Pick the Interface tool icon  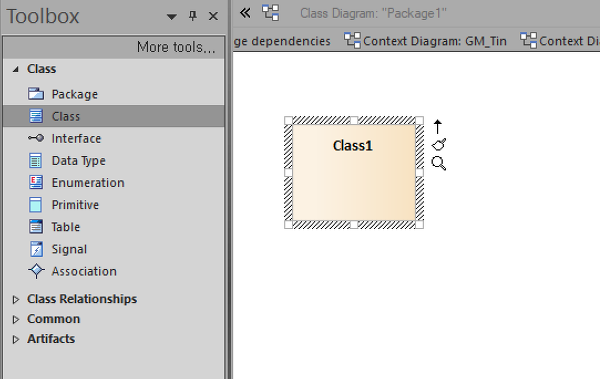36,138
